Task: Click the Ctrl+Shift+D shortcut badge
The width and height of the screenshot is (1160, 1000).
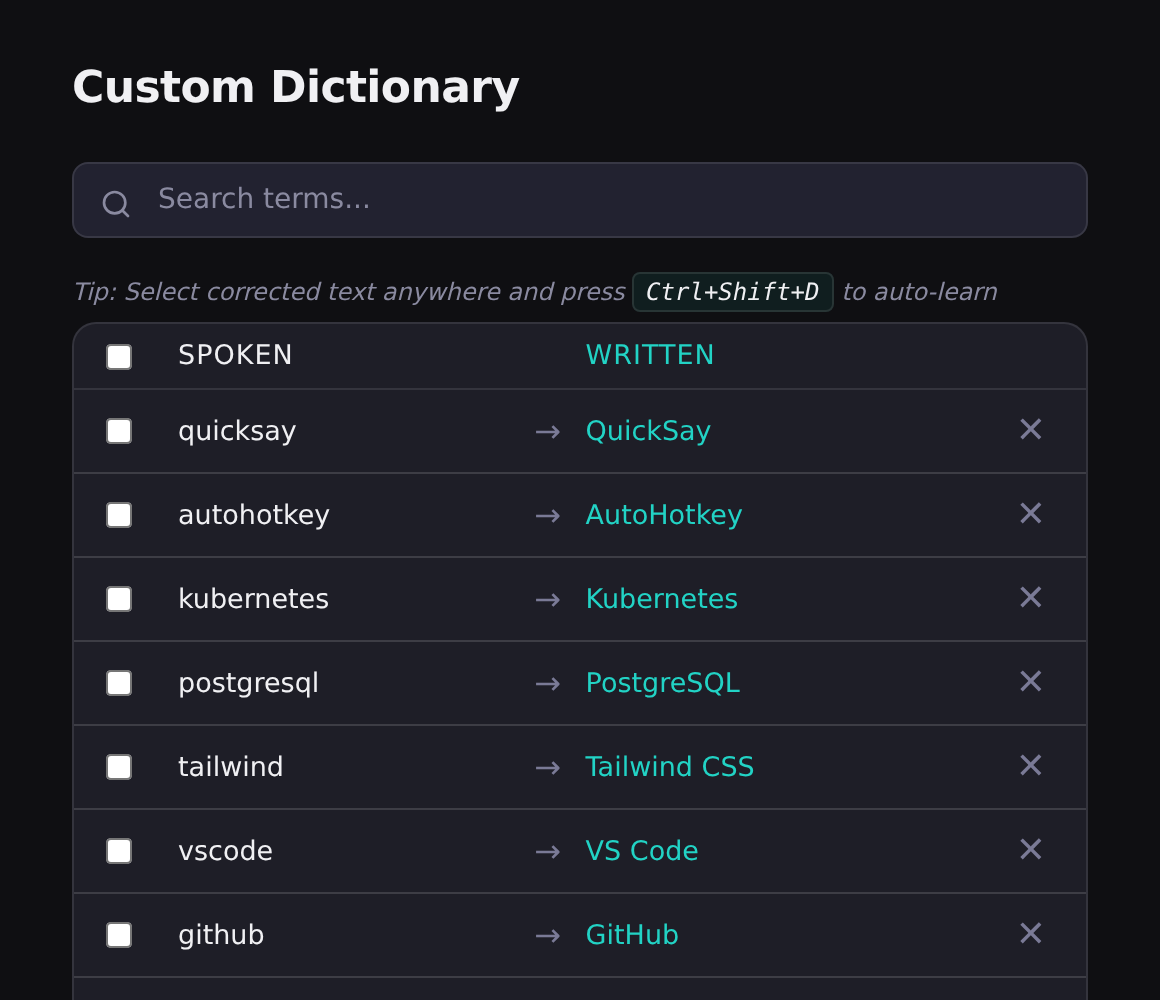Action: click(733, 291)
